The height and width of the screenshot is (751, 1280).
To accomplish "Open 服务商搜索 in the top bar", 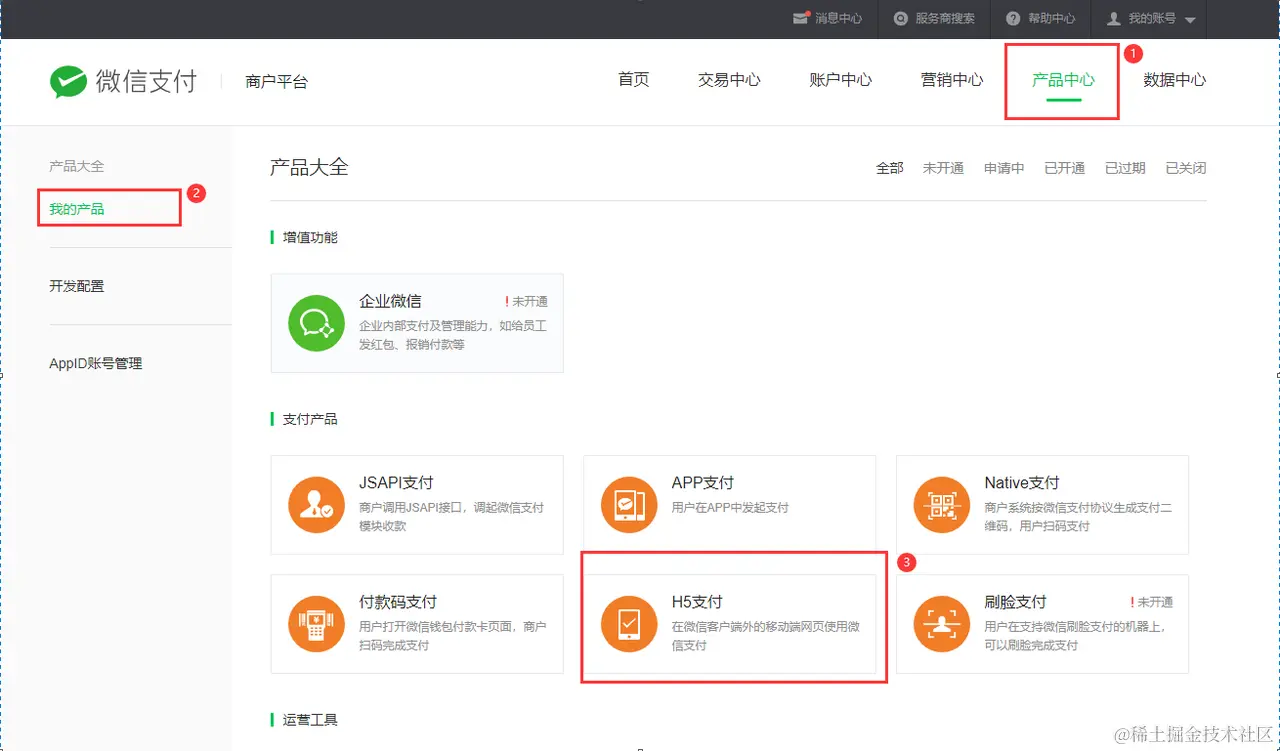I will pyautogui.click(x=945, y=18).
